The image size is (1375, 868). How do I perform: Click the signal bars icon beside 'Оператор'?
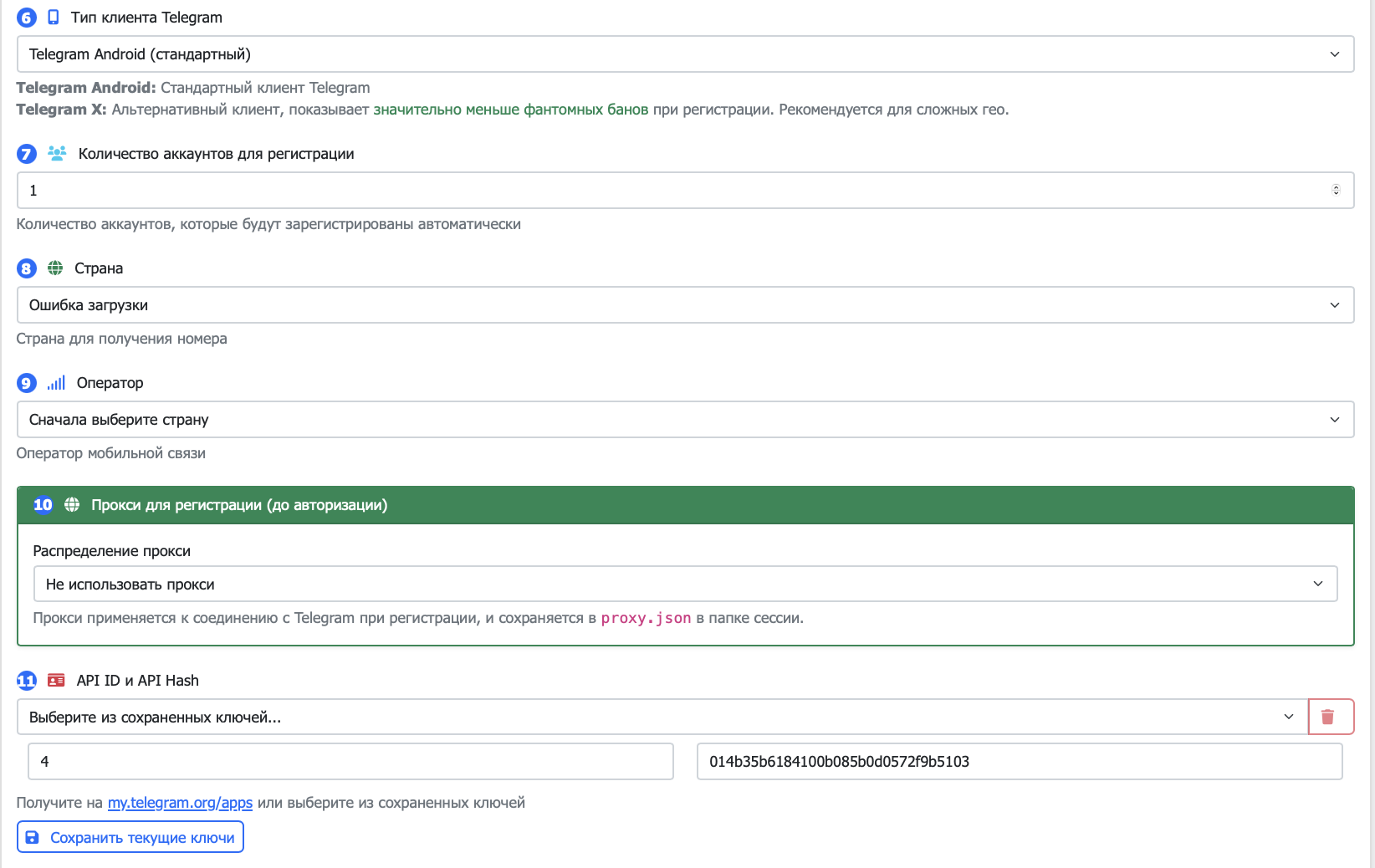coord(55,382)
